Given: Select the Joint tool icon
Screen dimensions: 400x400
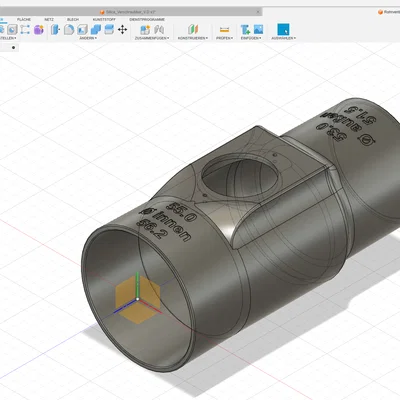Looking at the screenshot, I should pos(159,30).
